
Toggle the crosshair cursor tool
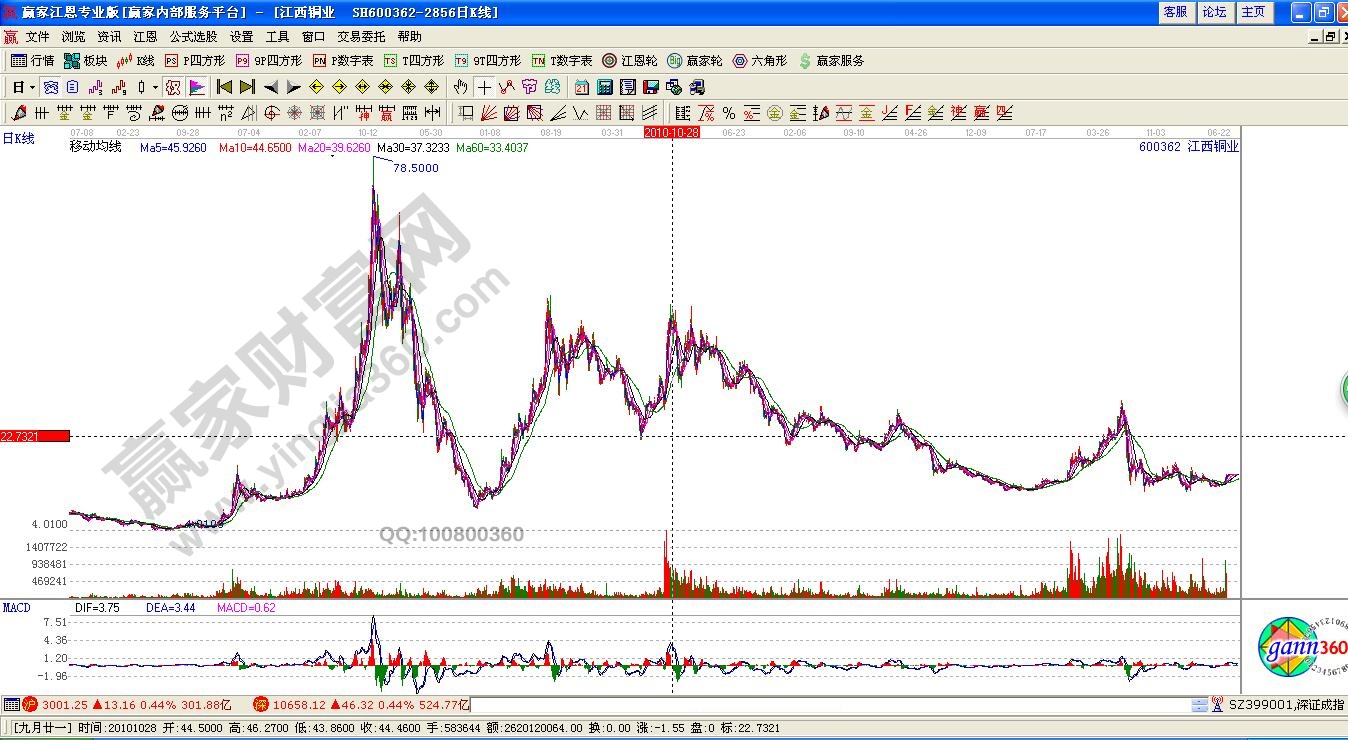pos(484,87)
